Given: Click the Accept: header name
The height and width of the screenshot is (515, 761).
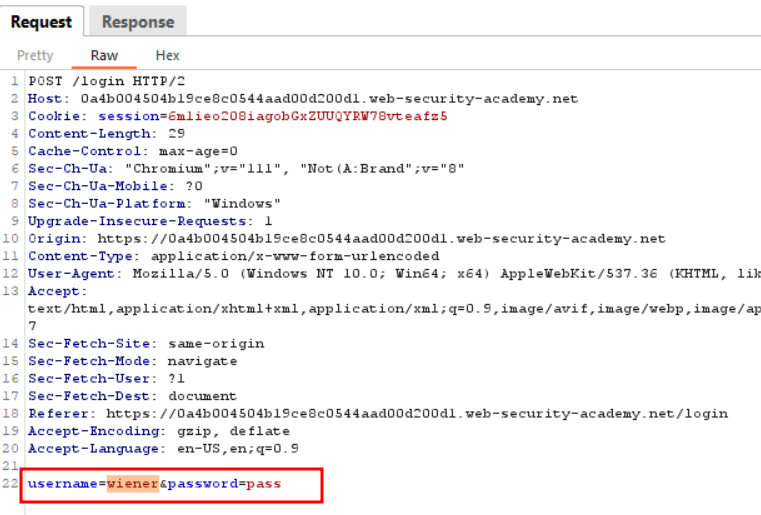Looking at the screenshot, I should pyautogui.click(x=57, y=291).
